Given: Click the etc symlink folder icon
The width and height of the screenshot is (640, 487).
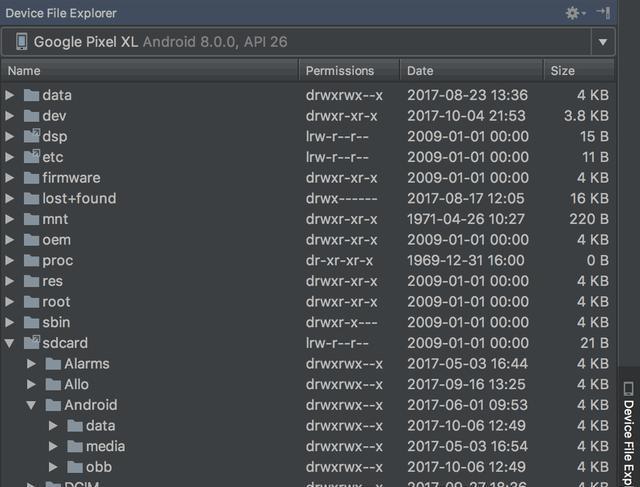Looking at the screenshot, I should [31, 157].
